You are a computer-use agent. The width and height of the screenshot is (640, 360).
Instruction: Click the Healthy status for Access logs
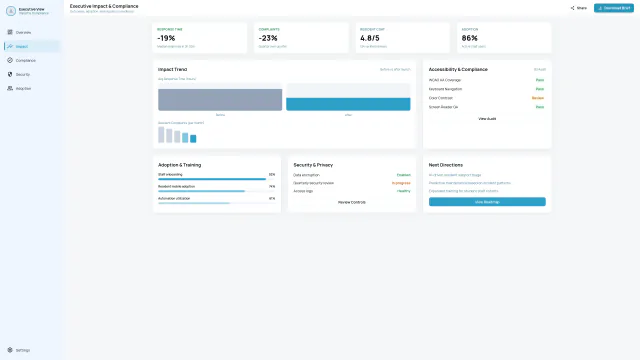coord(404,191)
